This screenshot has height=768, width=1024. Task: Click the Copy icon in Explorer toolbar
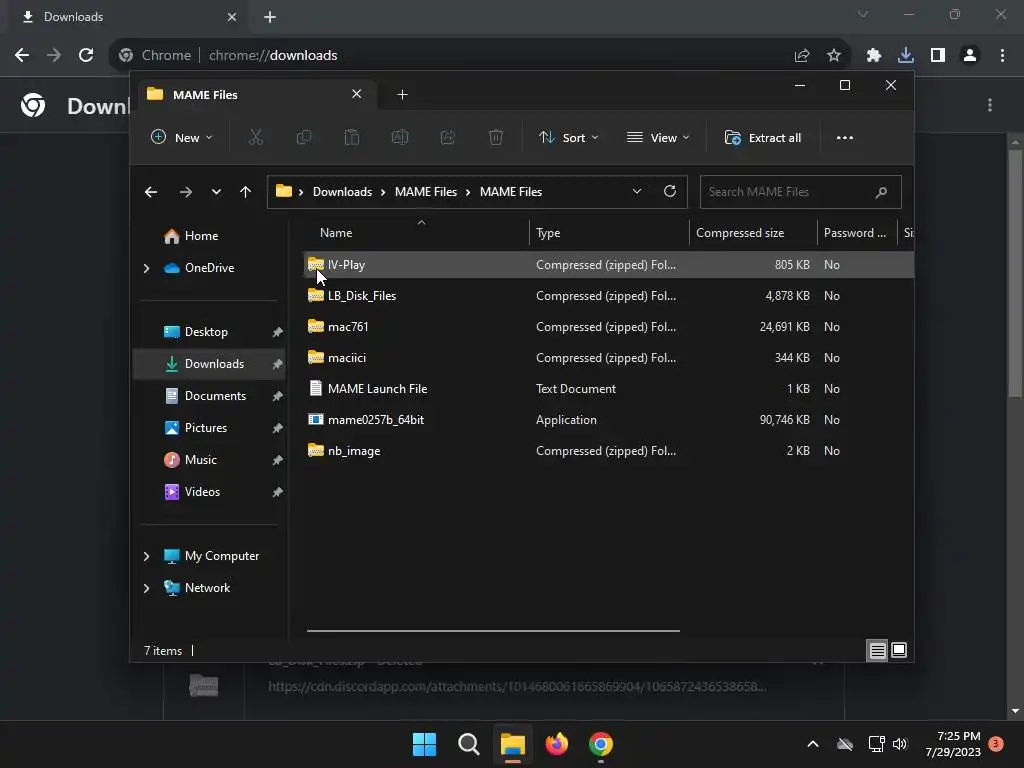click(304, 137)
